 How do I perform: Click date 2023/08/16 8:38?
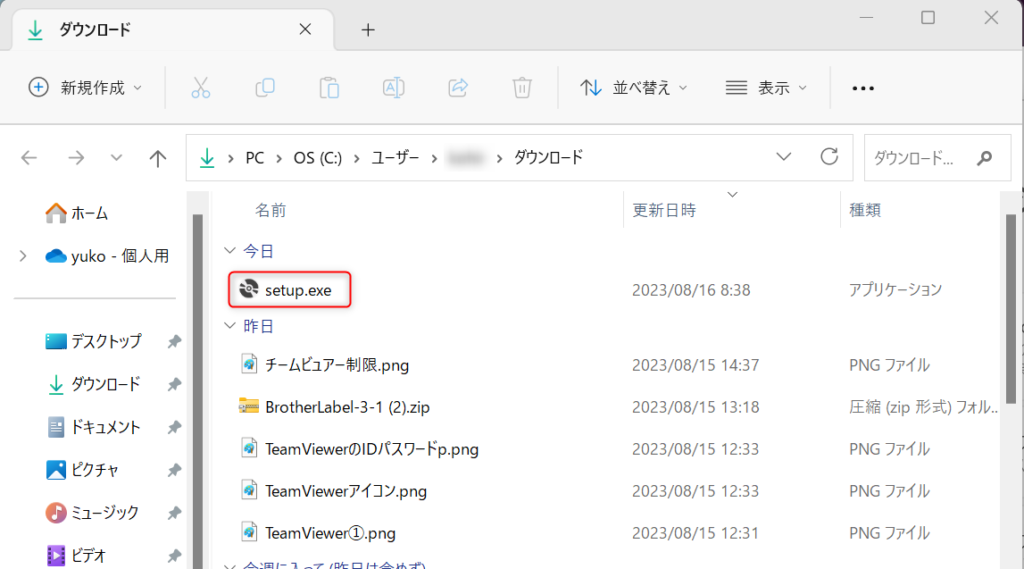pos(691,289)
